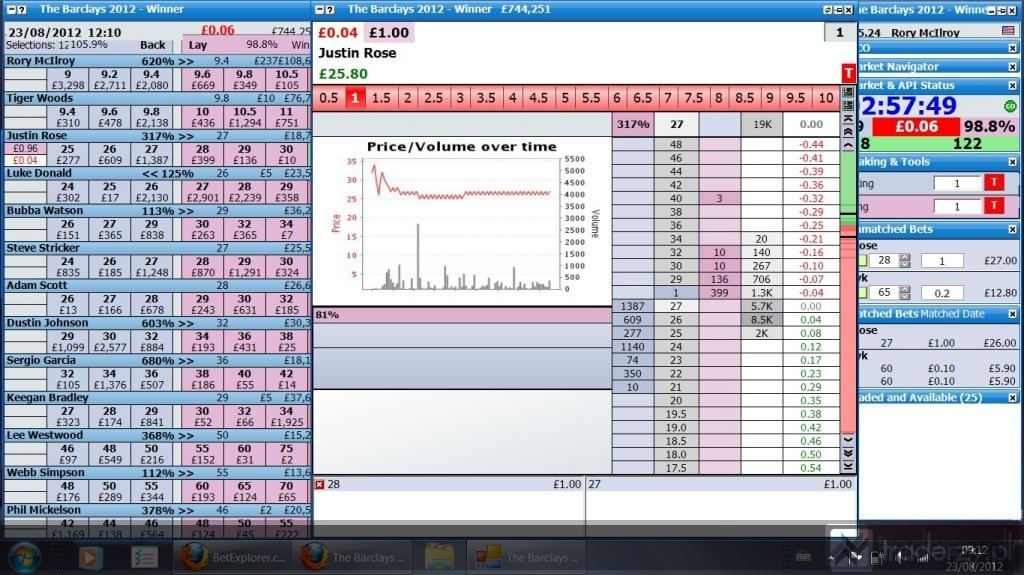Click the Price/Volume over time chart

click(462, 219)
